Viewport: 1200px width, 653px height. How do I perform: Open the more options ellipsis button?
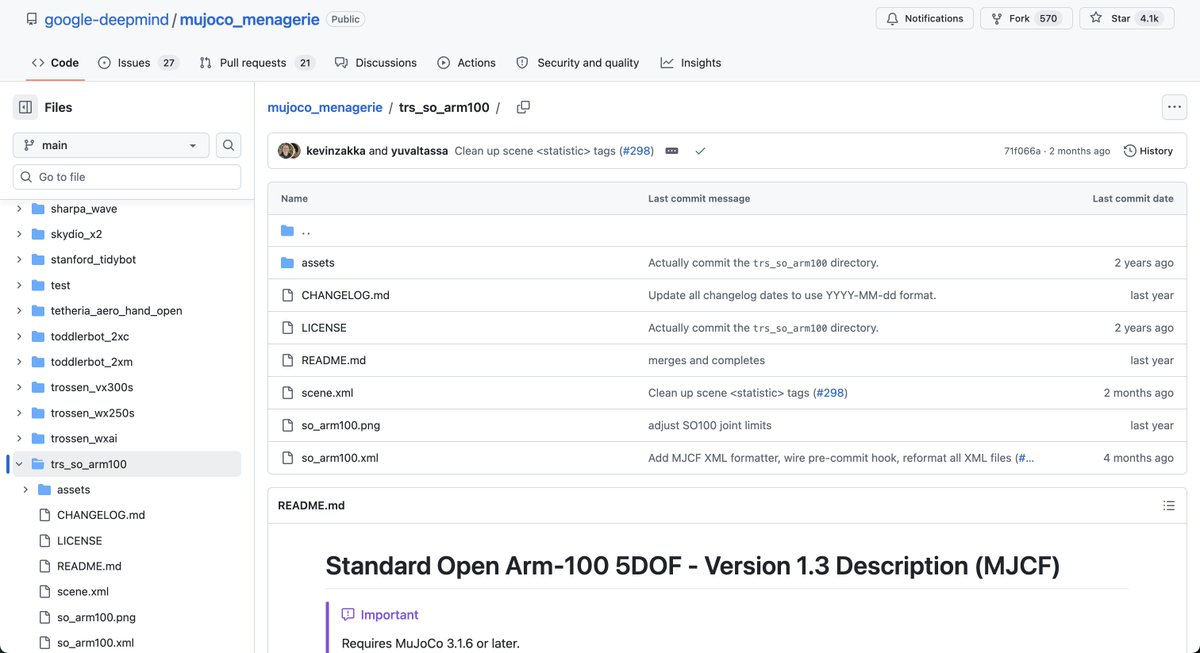(x=1174, y=107)
